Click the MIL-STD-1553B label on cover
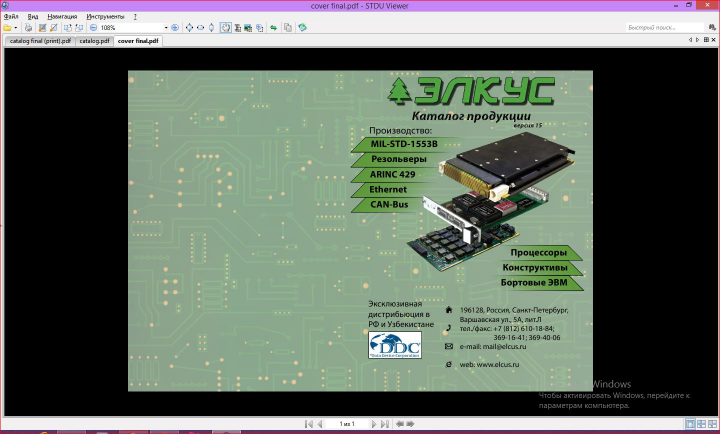Viewport: 720px width, 434px height. (x=404, y=144)
